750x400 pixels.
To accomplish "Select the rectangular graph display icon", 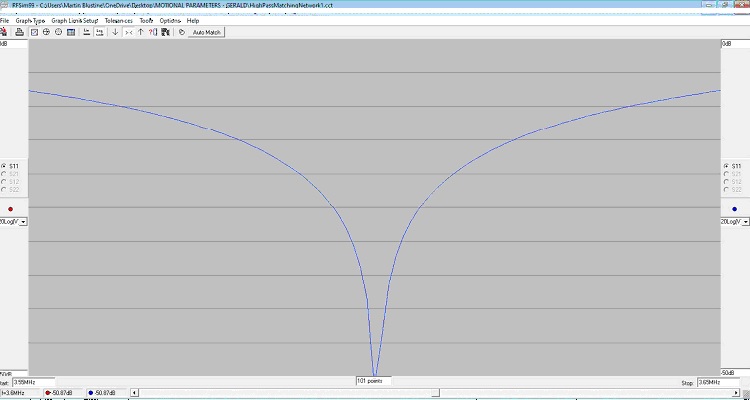I will pos(34,32).
